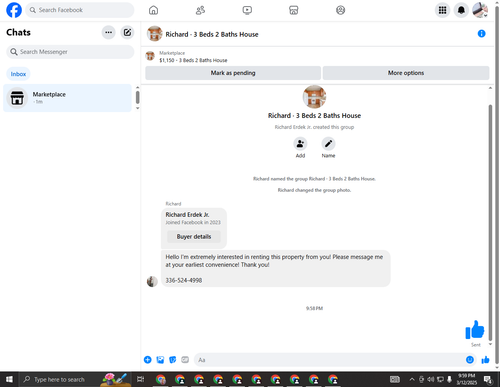Open Buyer details button
Image resolution: width=500 pixels, height=387 pixels.
[194, 237]
